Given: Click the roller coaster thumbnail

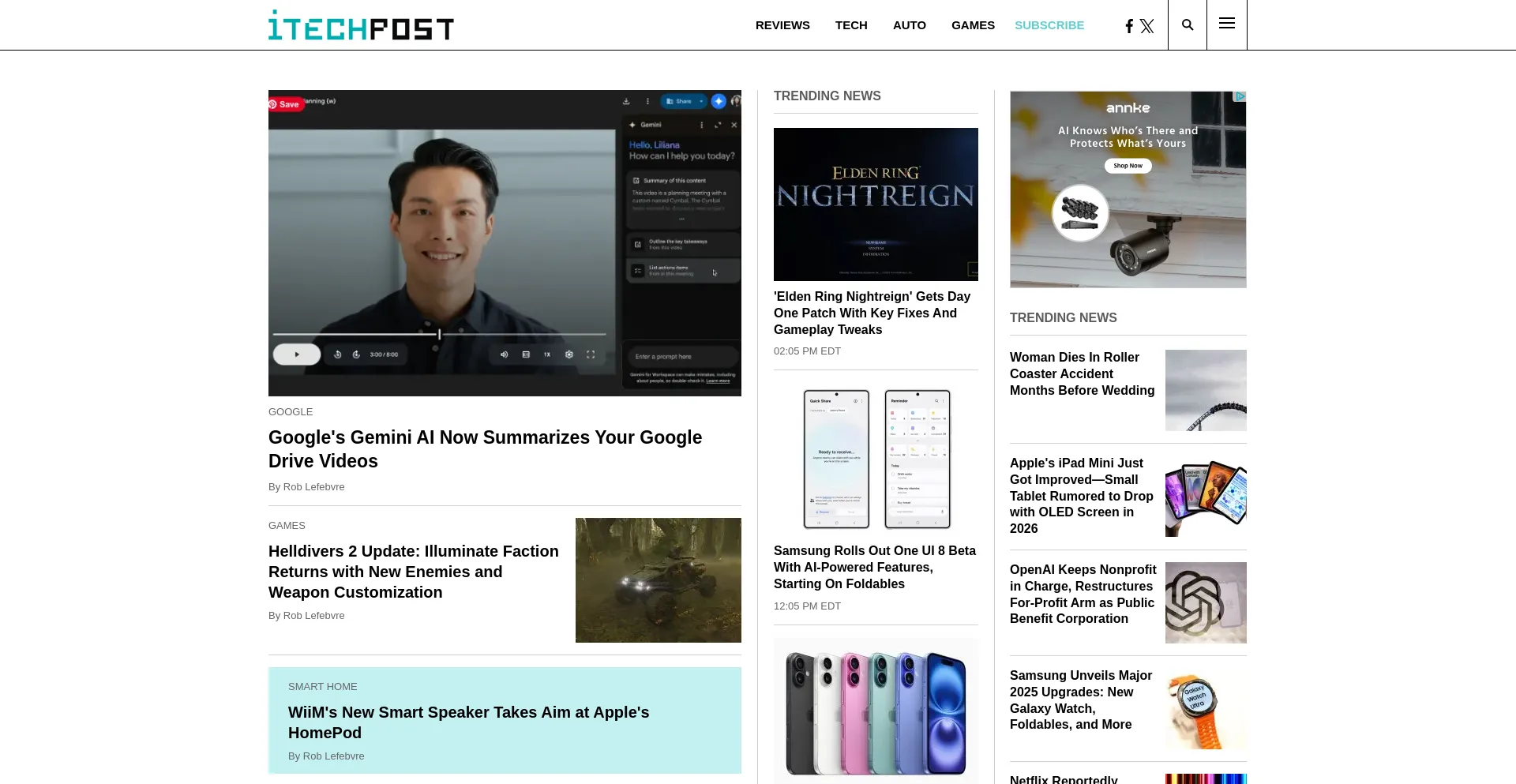Looking at the screenshot, I should [1206, 390].
